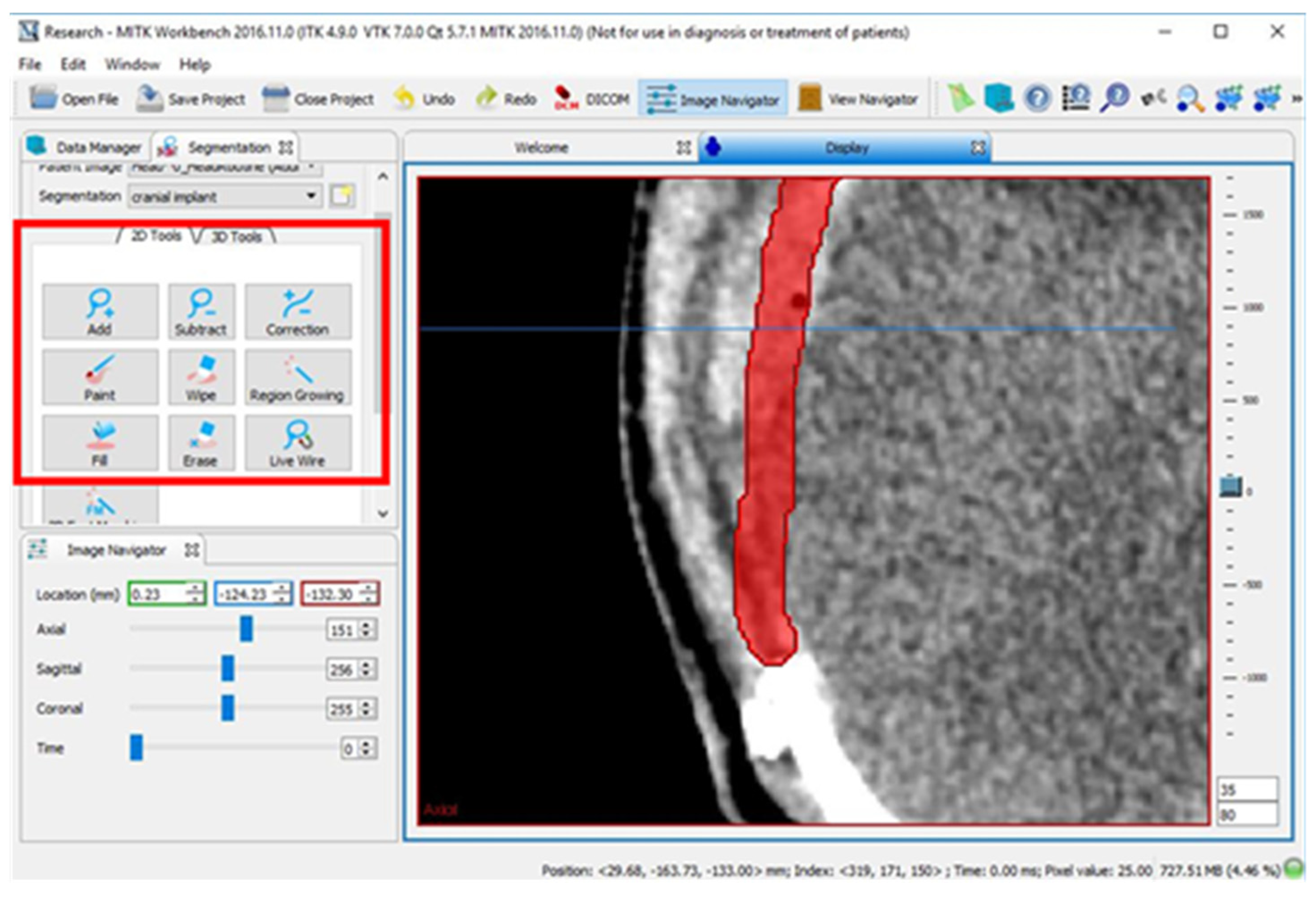Screen dimensions: 1316x899
Task: Click the Sagittal slice slider
Action: 228,668
